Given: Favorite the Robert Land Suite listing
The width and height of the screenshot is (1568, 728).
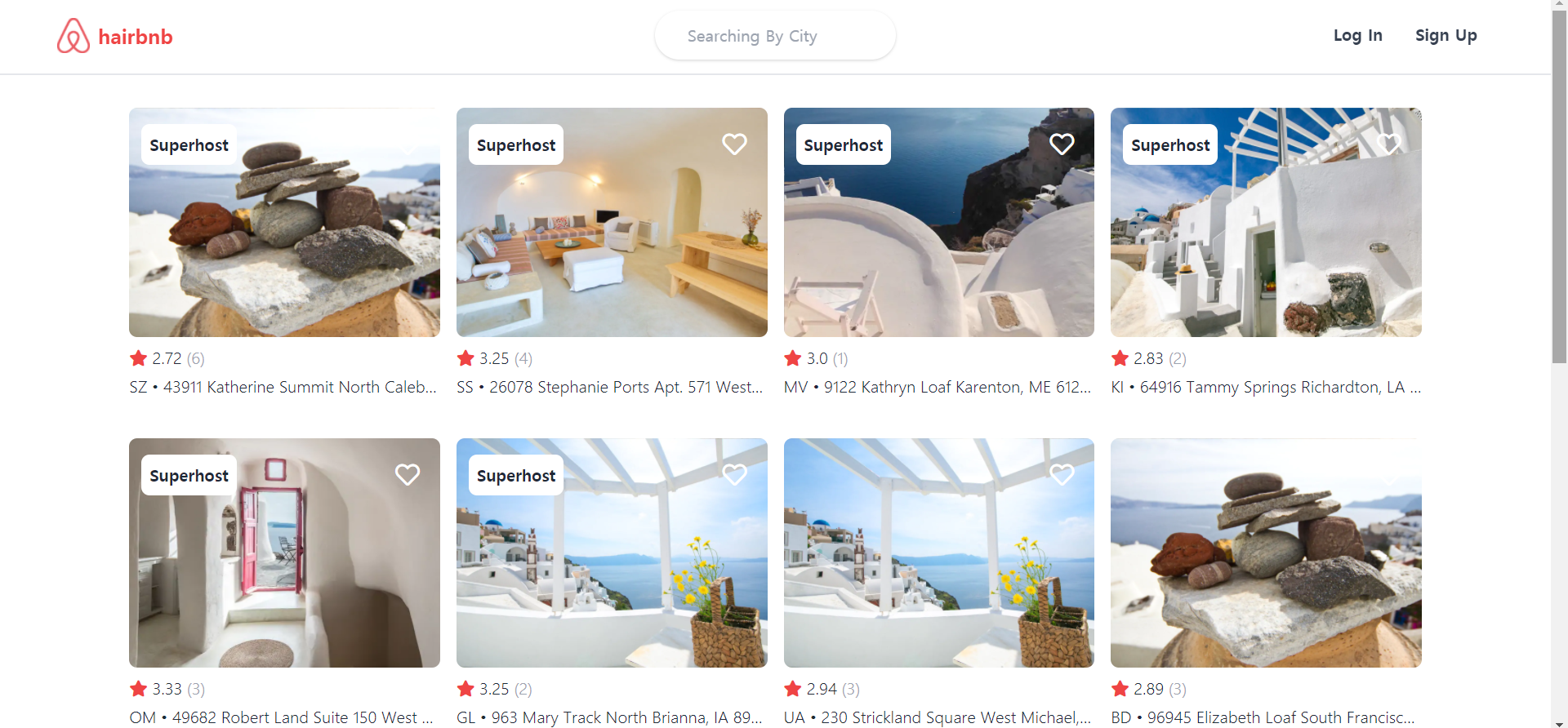Looking at the screenshot, I should coord(408,475).
